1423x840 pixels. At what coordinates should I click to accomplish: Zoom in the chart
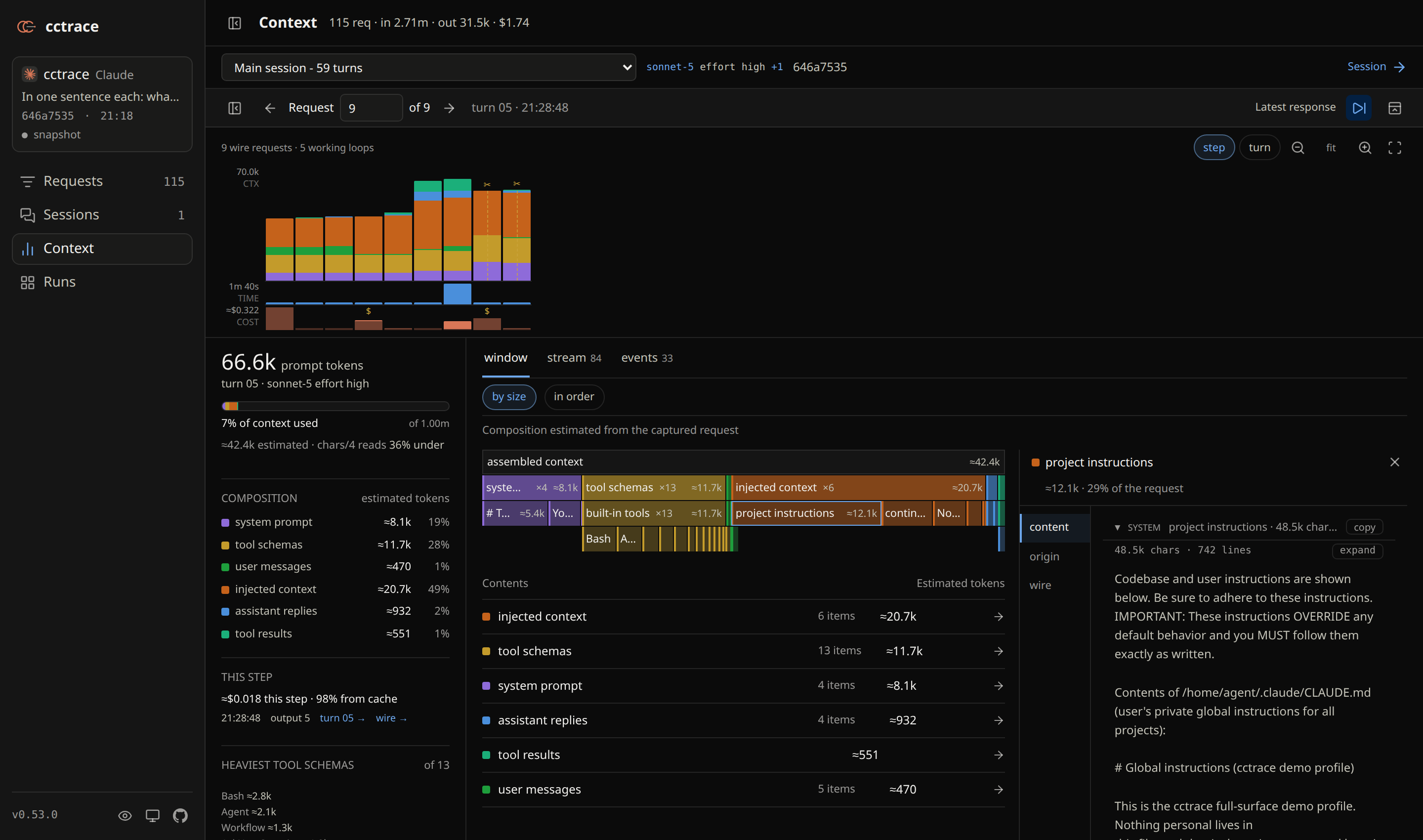pyautogui.click(x=1365, y=148)
